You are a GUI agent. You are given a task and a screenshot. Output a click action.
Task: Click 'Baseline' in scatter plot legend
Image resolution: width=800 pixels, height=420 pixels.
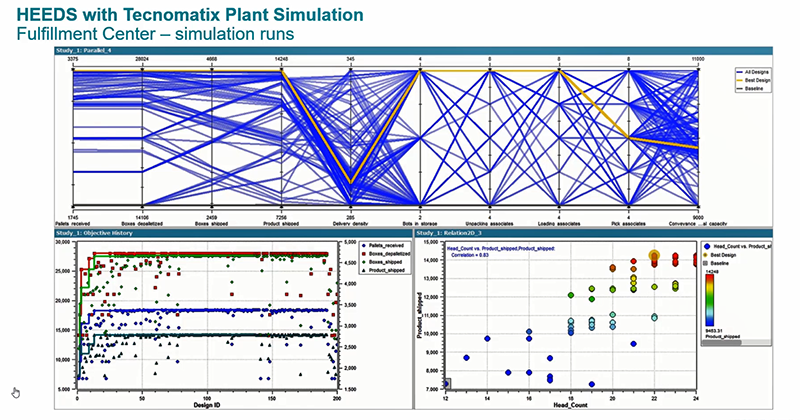coord(720,263)
